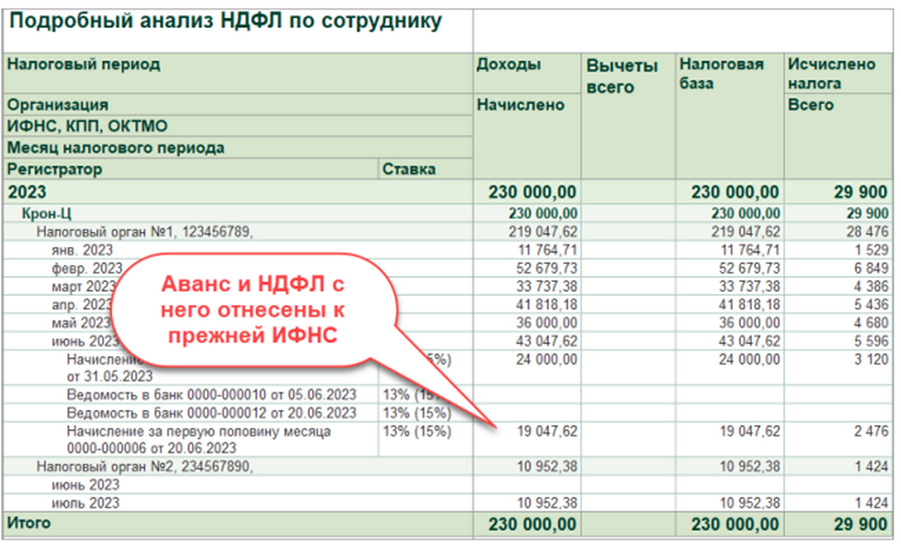Click income value 19 047,62 in Начислено column

click(x=547, y=432)
